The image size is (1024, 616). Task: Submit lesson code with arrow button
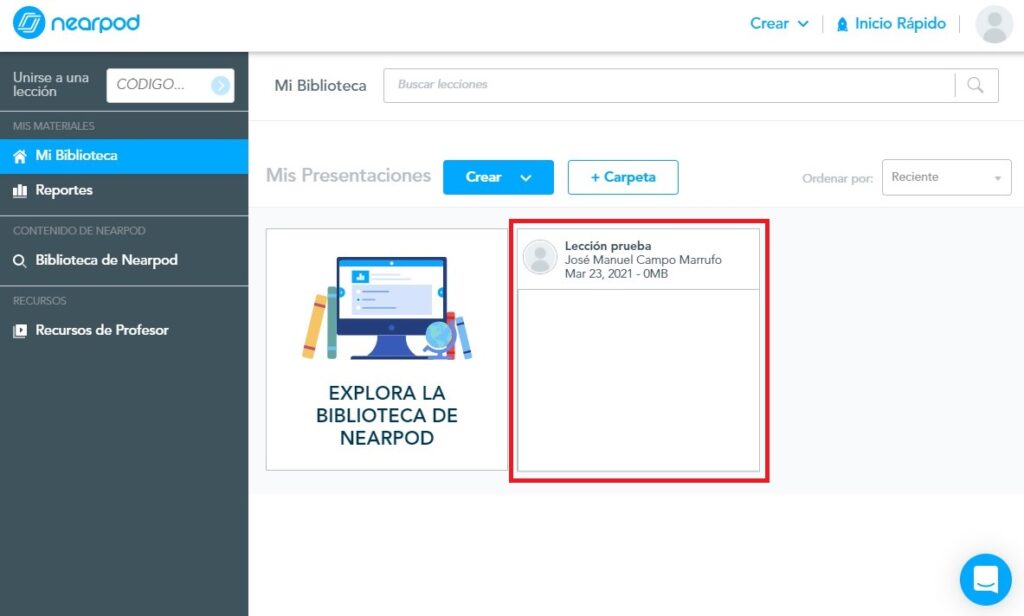point(220,86)
